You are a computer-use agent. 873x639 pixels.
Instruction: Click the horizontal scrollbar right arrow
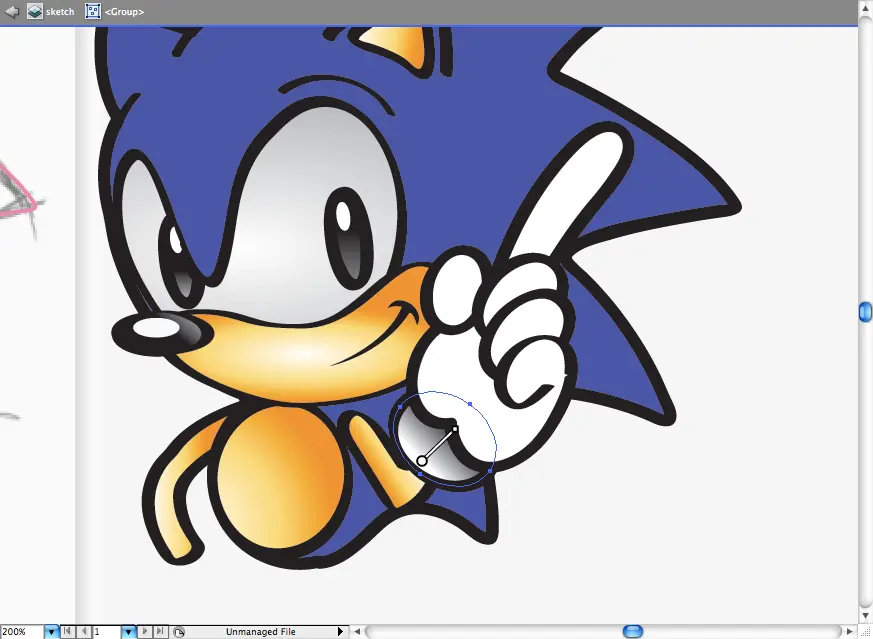point(850,631)
